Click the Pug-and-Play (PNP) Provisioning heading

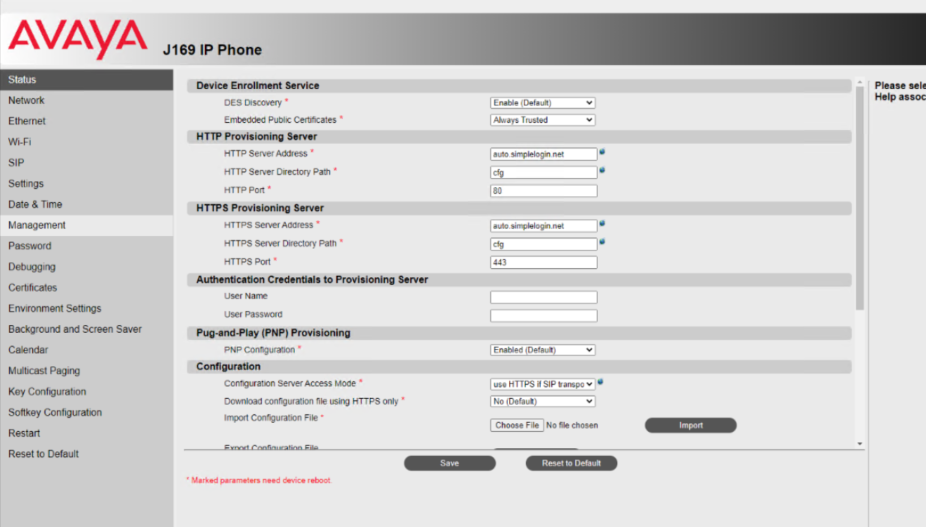tap(273, 333)
